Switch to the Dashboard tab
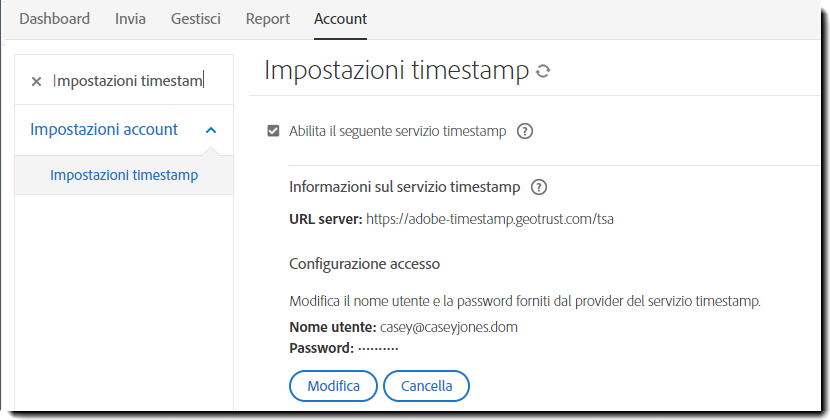This screenshot has height=420, width=830. tap(54, 19)
